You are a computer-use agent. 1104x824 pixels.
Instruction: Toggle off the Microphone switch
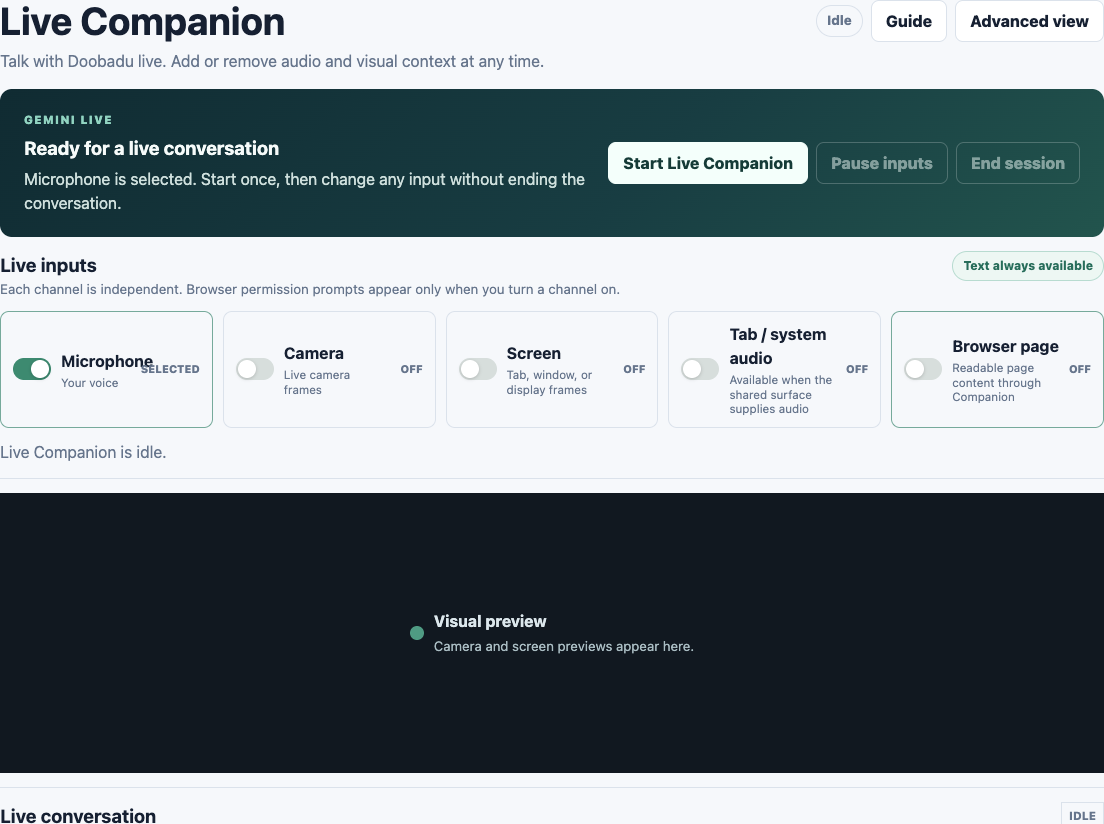[32, 369]
